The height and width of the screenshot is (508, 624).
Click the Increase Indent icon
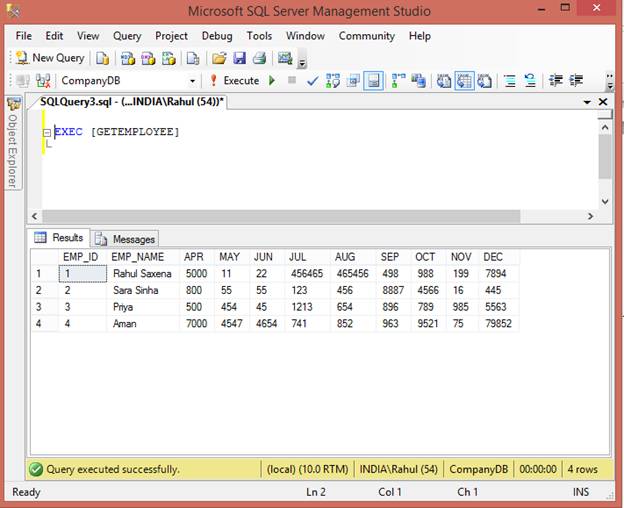coord(576,81)
